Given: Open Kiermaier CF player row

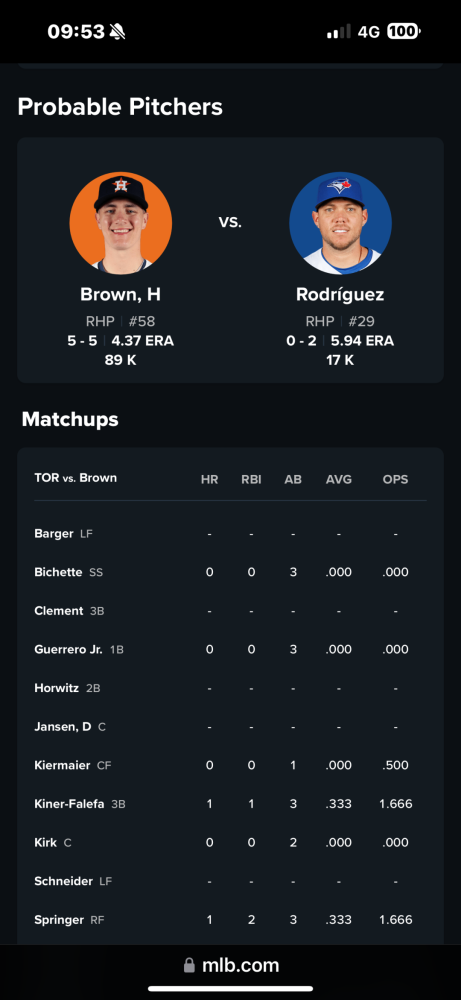Looking at the screenshot, I should [230, 765].
